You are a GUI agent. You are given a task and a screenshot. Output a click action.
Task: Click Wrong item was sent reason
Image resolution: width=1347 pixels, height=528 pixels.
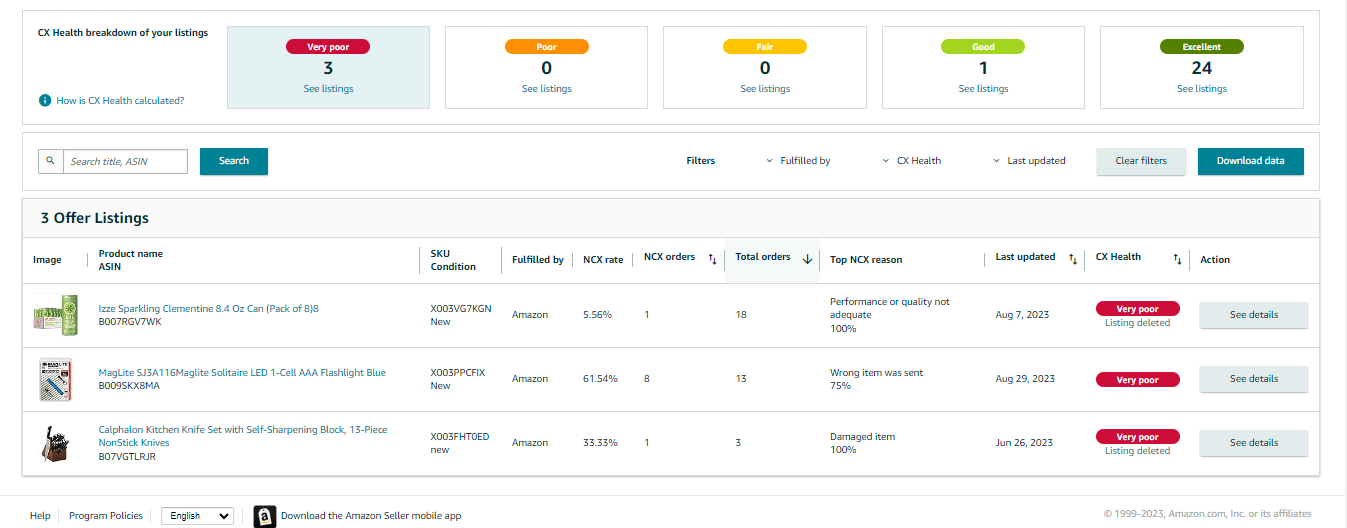pos(876,373)
